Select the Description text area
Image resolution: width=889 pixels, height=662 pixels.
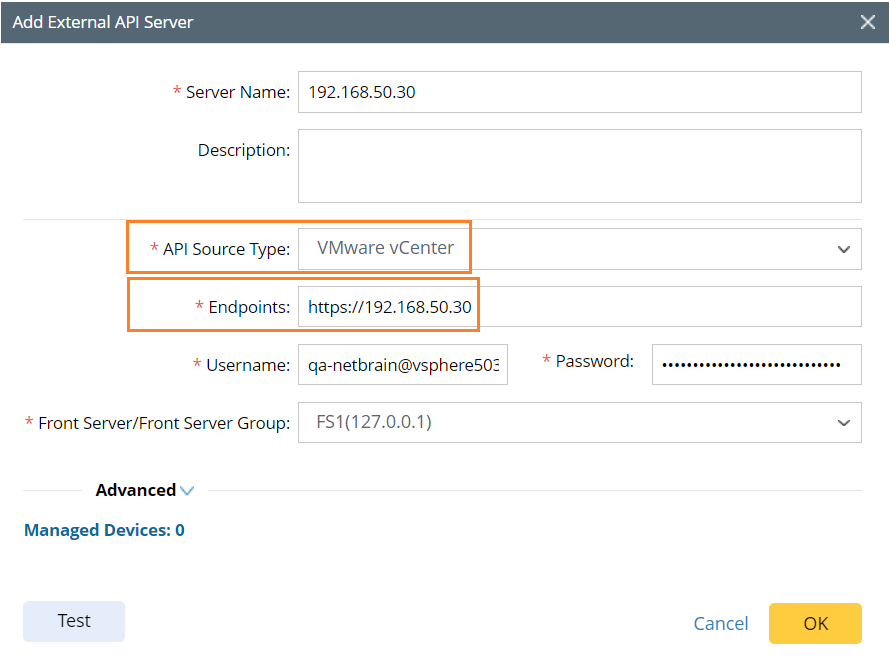[580, 165]
